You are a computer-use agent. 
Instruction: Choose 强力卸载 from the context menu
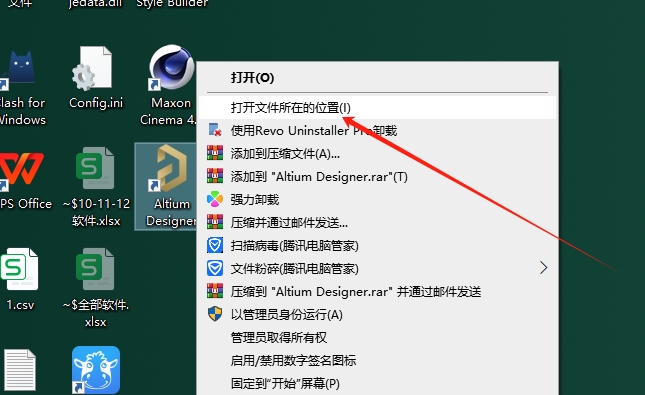click(377, 200)
